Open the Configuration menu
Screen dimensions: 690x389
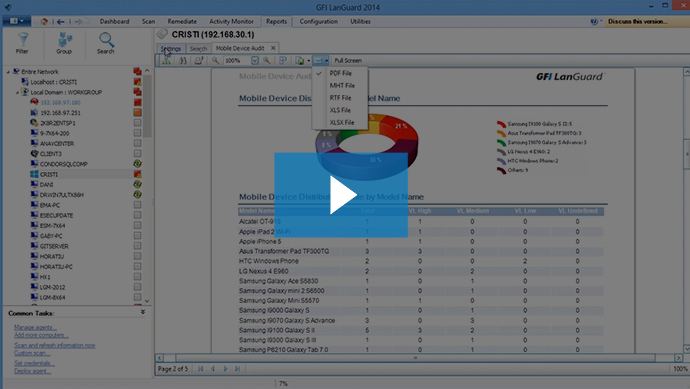coord(319,22)
